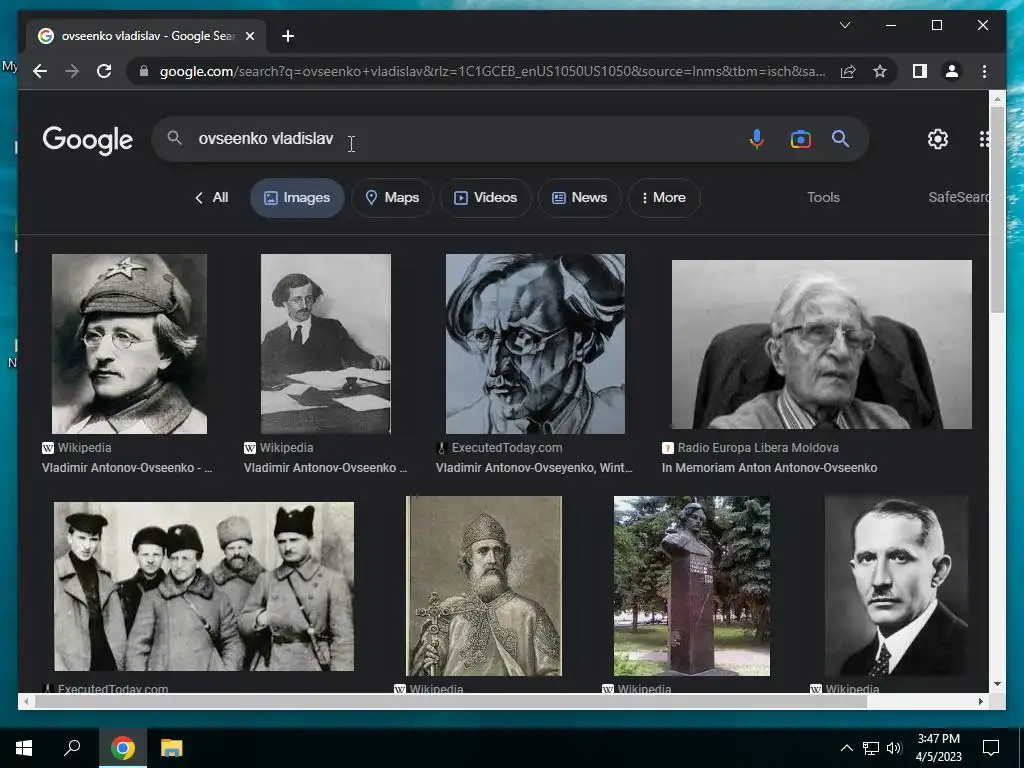
Task: Open the bust monument photo
Action: [692, 586]
